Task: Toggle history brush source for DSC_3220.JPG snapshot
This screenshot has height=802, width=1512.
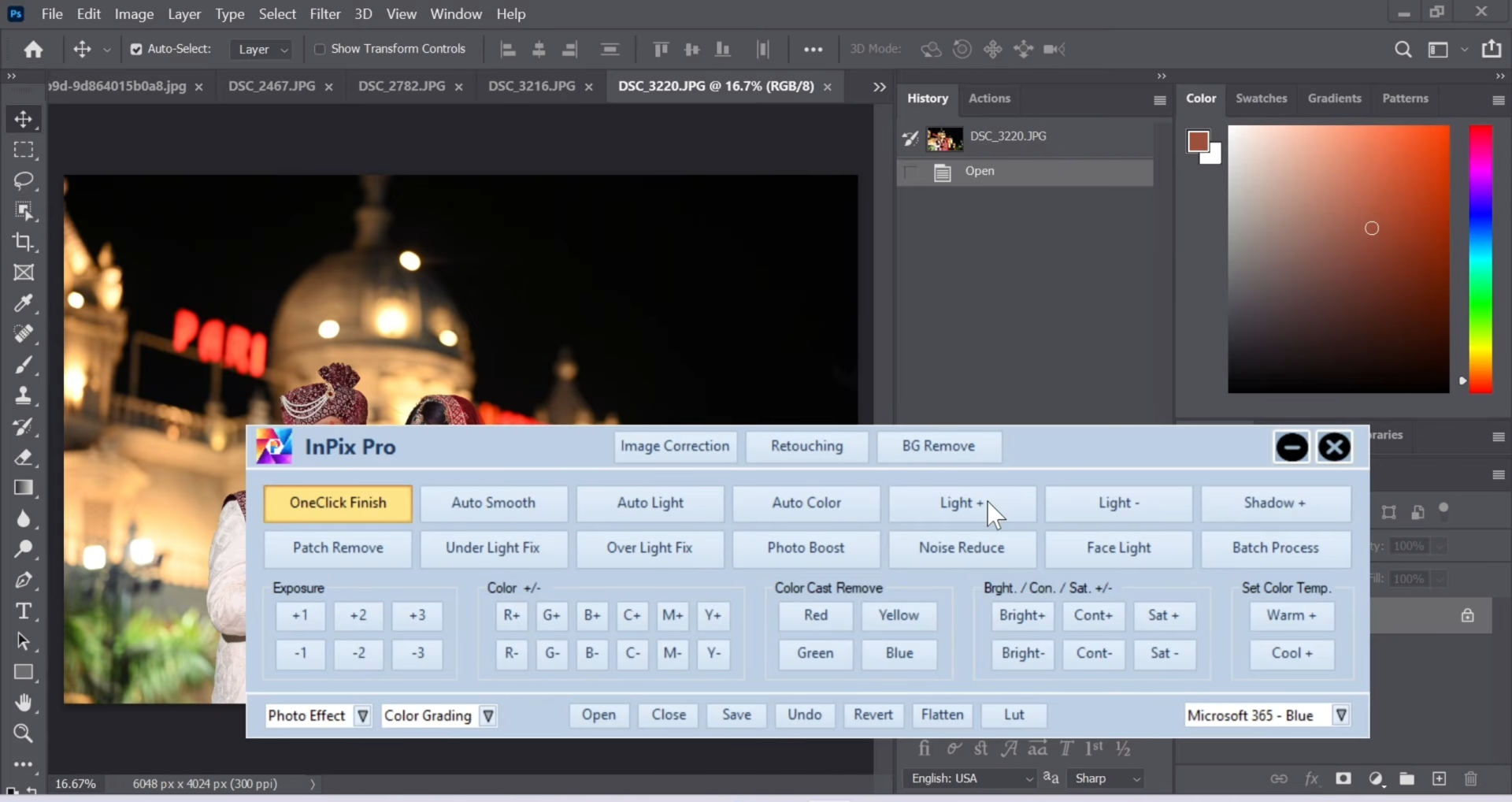Action: click(x=911, y=139)
